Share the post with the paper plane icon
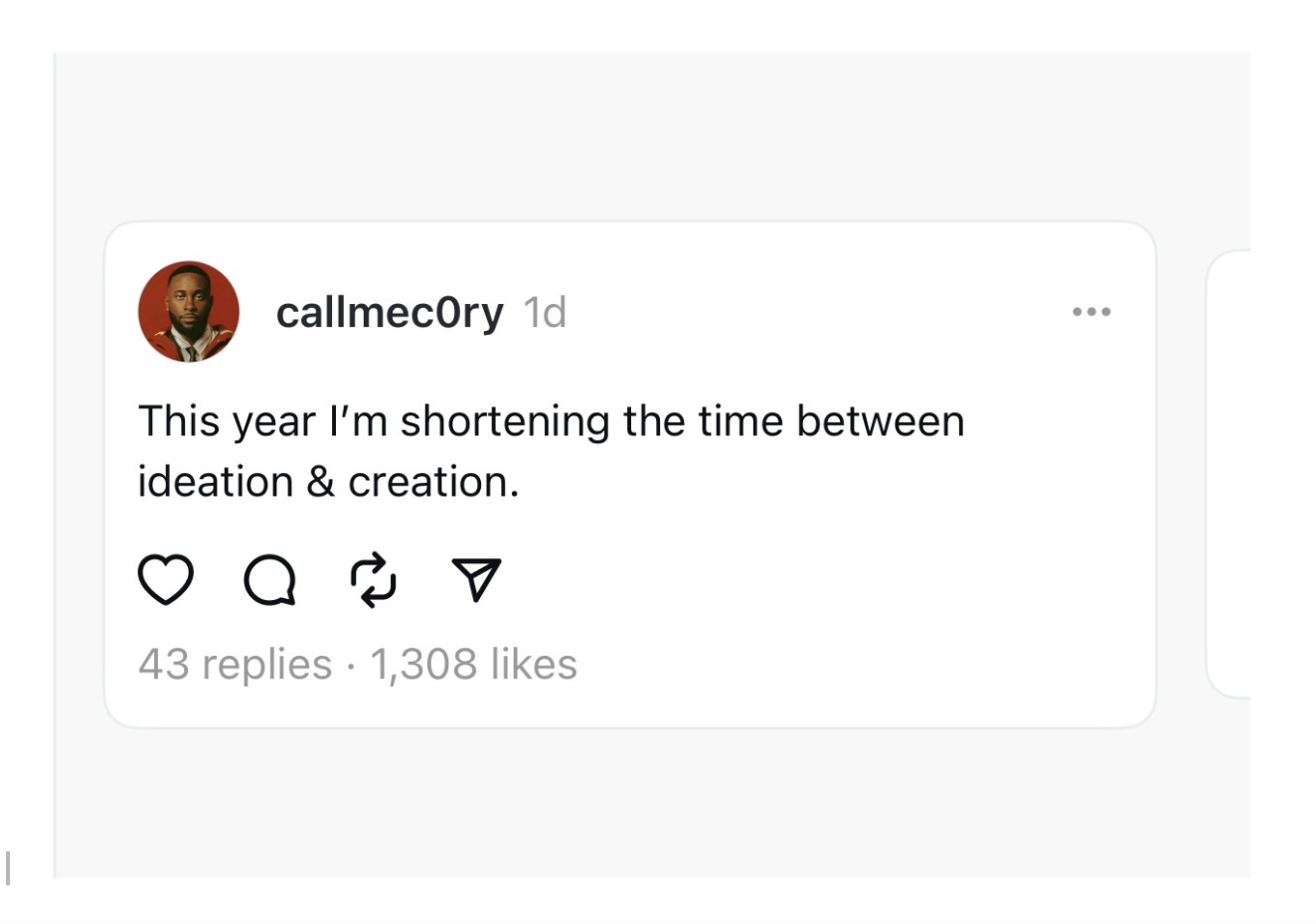 click(x=477, y=579)
